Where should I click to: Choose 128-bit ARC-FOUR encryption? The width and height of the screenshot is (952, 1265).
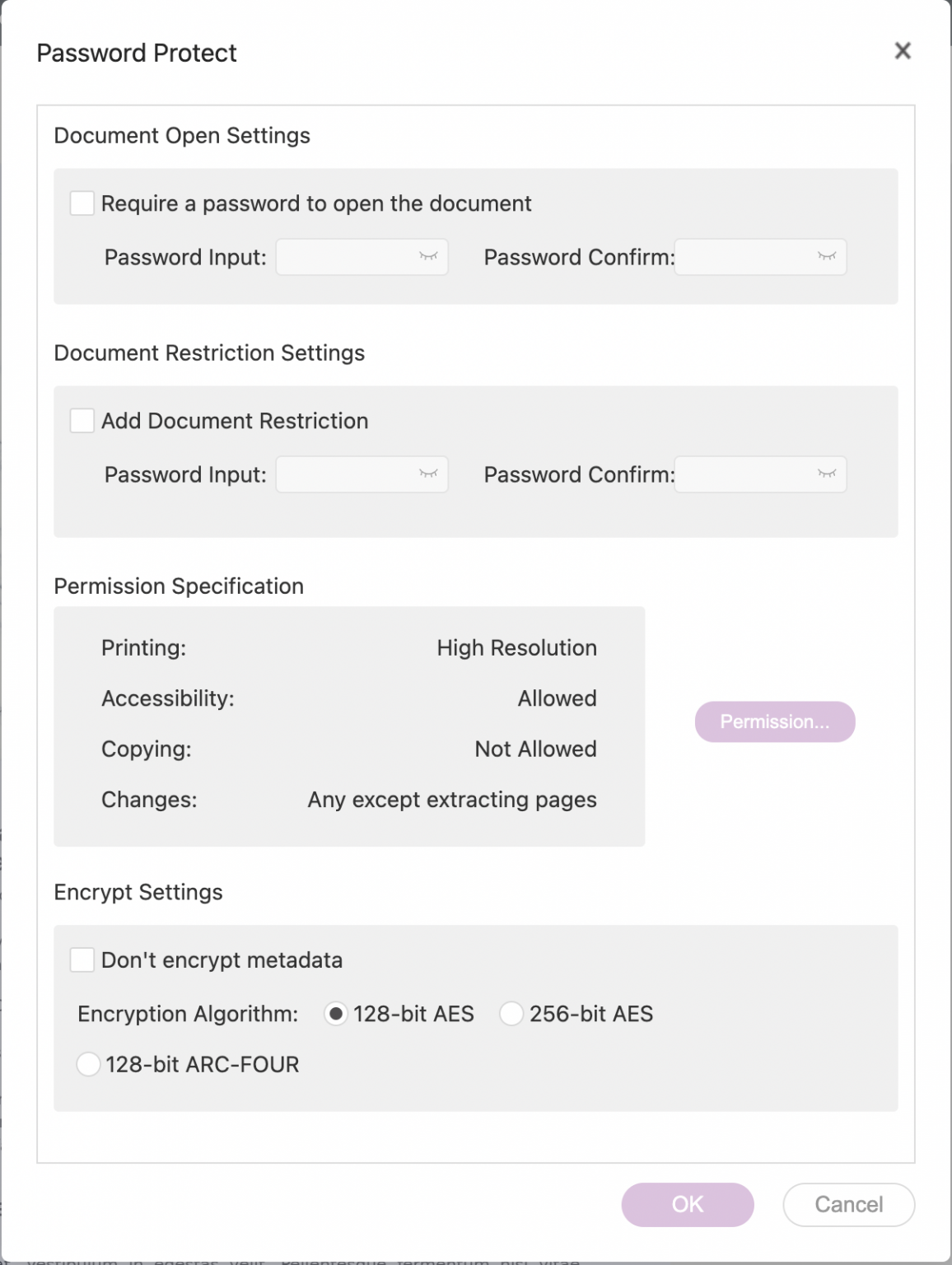[x=87, y=1064]
